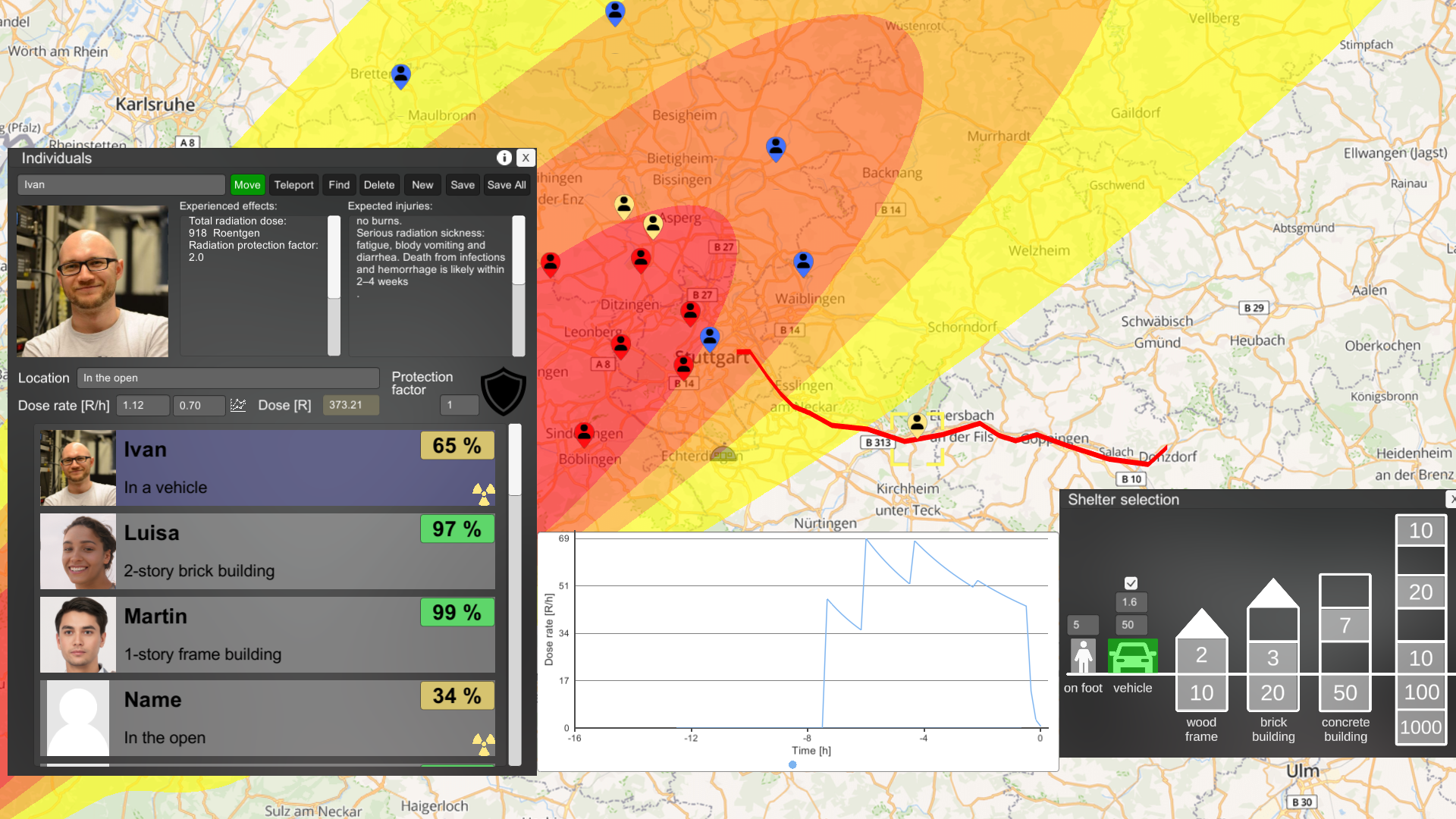Viewport: 1456px width, 819px height.
Task: Select the on foot pedestrian icon
Action: 1083,656
